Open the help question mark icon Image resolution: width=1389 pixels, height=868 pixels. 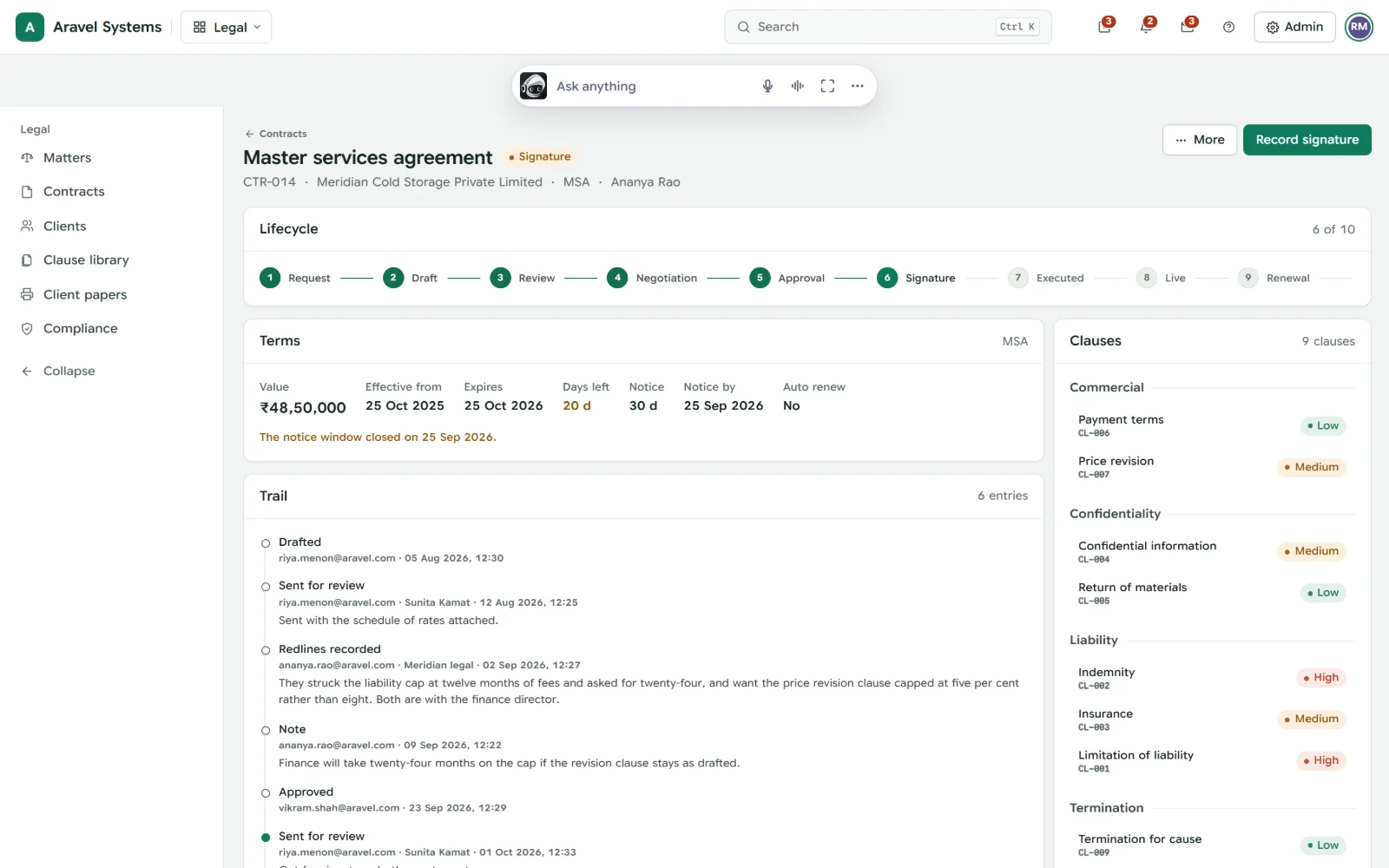coord(1228,27)
